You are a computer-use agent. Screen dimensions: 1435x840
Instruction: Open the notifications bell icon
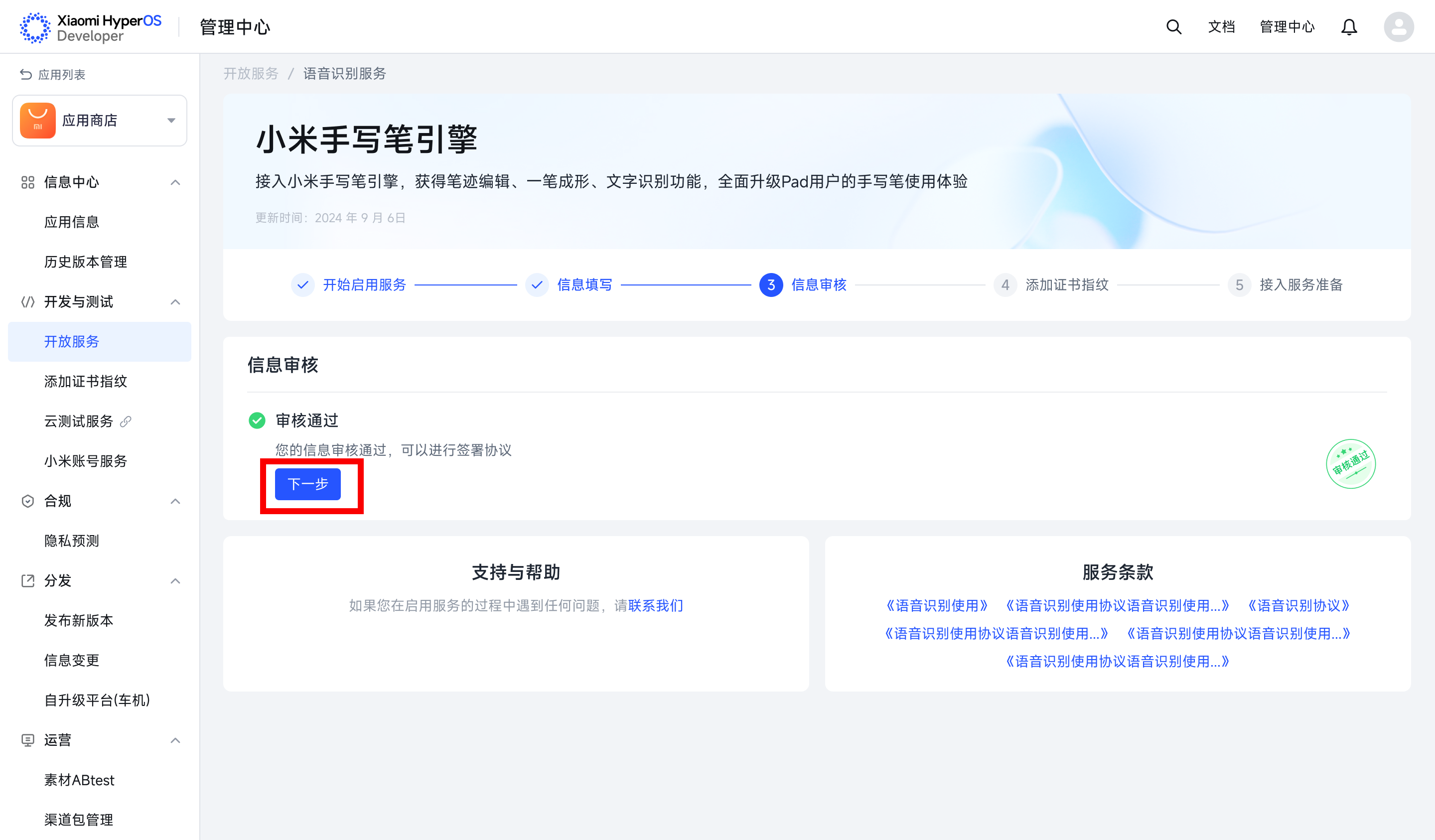(x=1349, y=27)
